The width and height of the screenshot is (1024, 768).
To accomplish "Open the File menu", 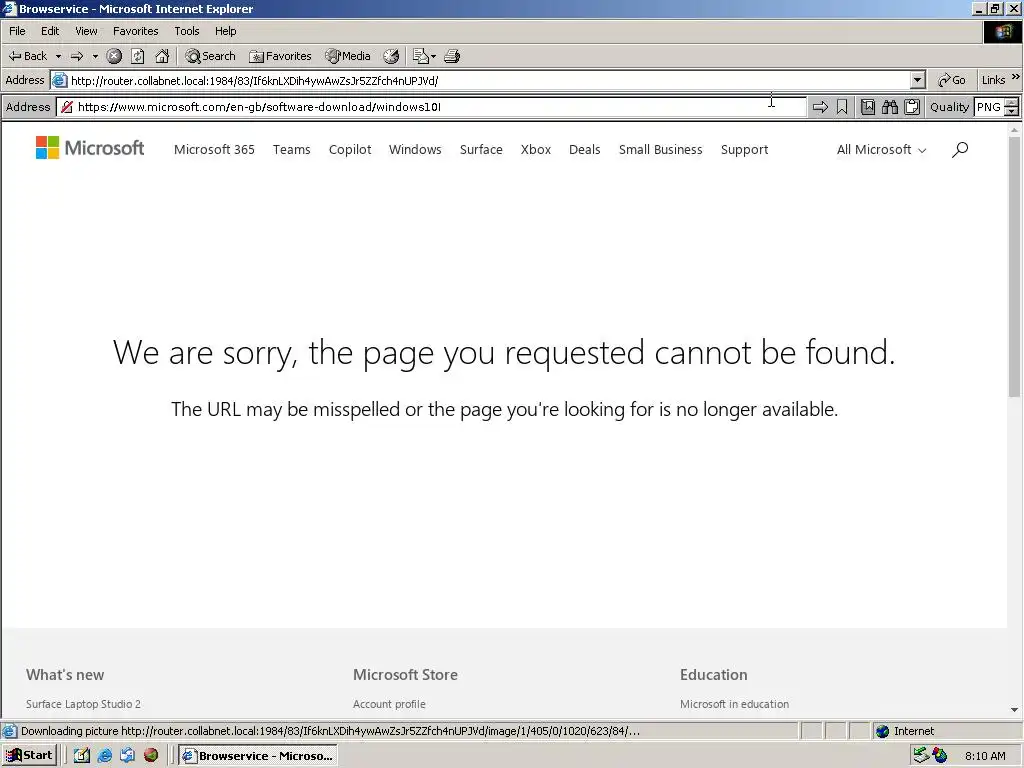I will pyautogui.click(x=17, y=31).
